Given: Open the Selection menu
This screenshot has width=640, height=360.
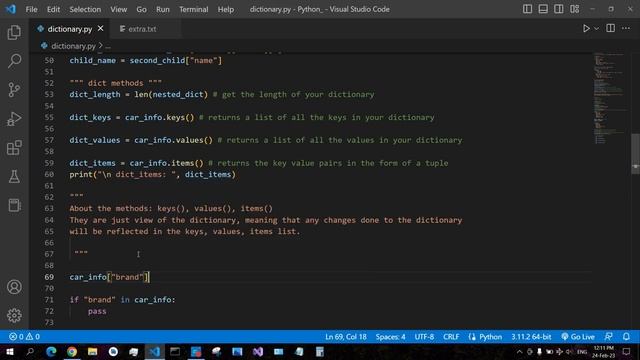Looking at the screenshot, I should (x=85, y=9).
